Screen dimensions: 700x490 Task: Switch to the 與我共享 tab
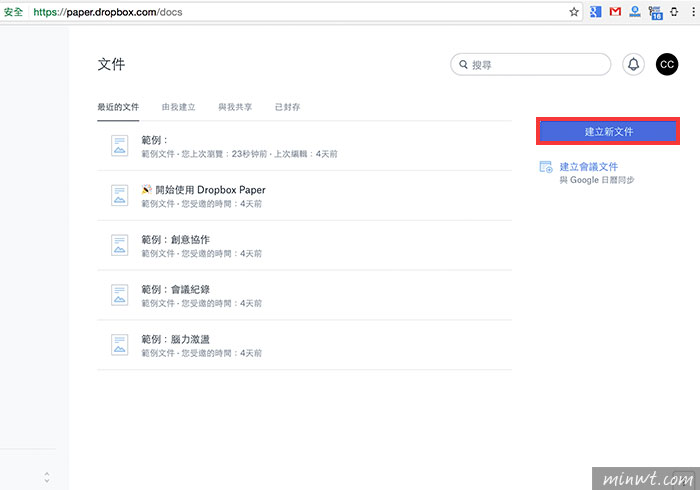click(x=235, y=107)
